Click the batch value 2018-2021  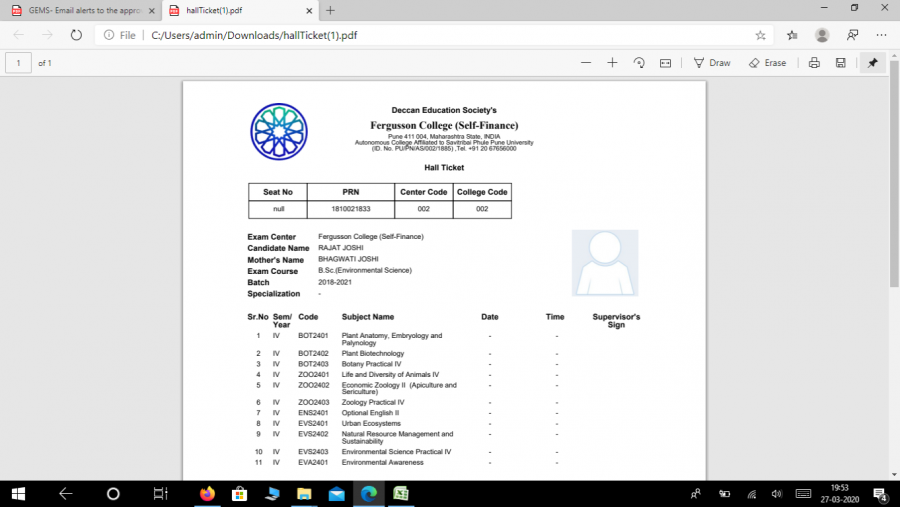click(335, 282)
